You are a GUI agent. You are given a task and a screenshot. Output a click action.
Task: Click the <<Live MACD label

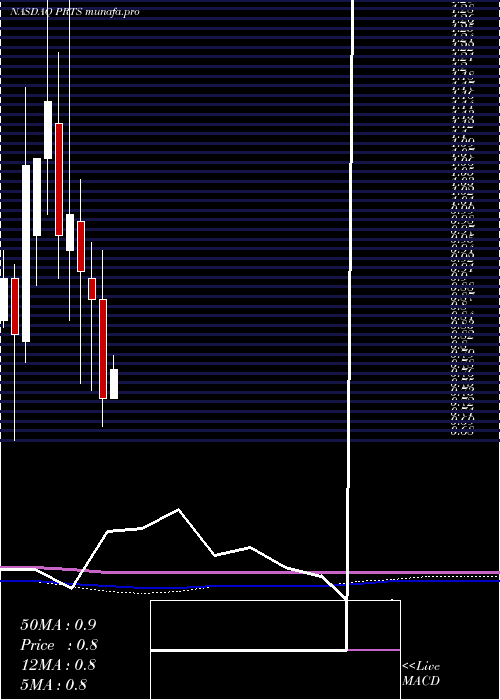[x=421, y=674]
